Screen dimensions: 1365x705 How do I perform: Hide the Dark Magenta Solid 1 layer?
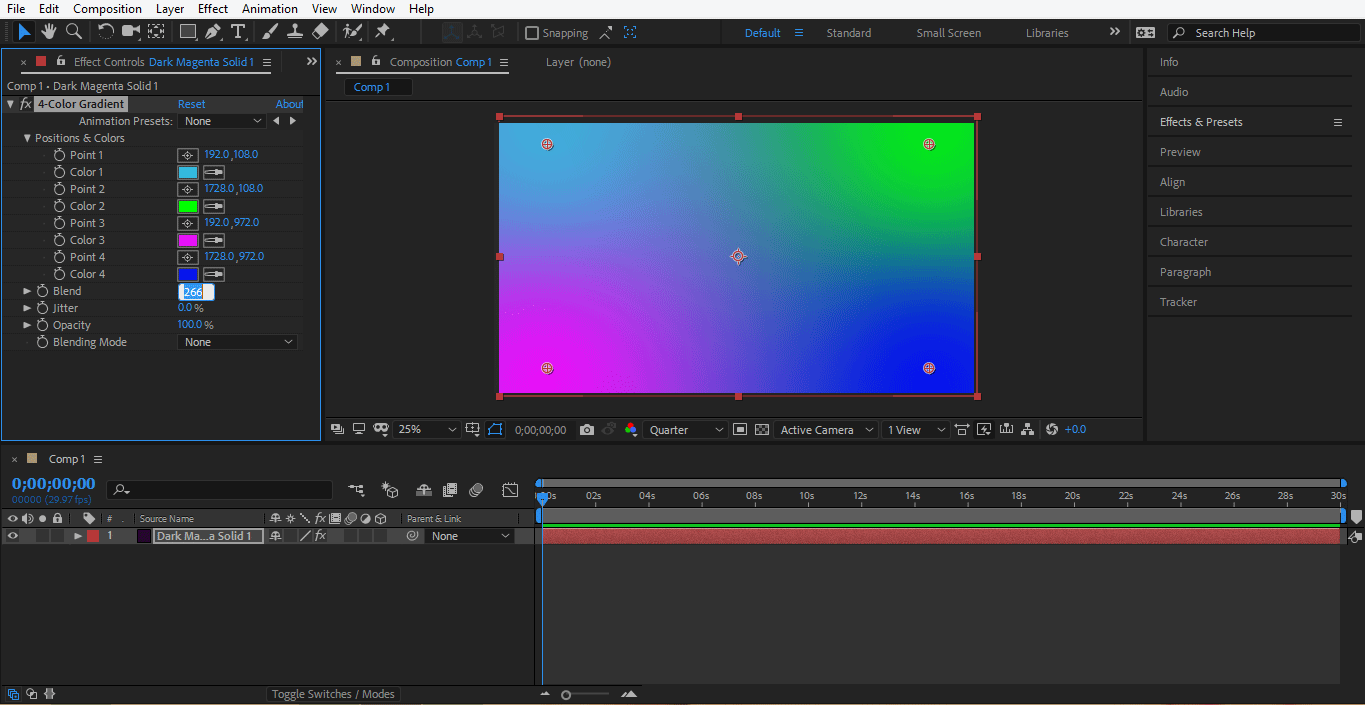pyautogui.click(x=13, y=536)
